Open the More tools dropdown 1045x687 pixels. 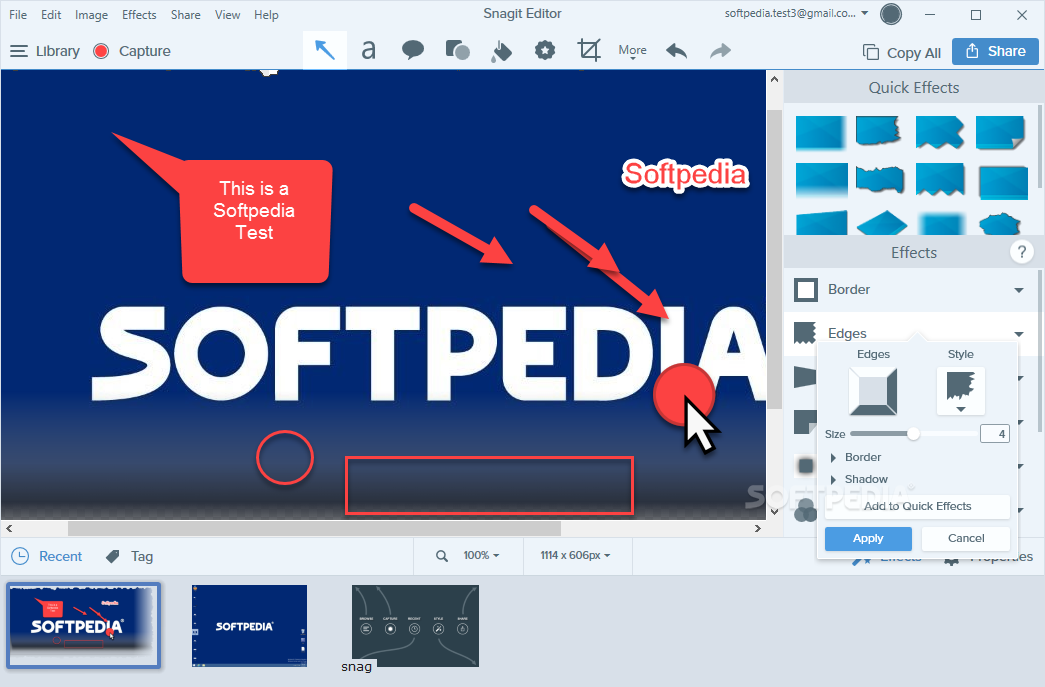tap(632, 51)
